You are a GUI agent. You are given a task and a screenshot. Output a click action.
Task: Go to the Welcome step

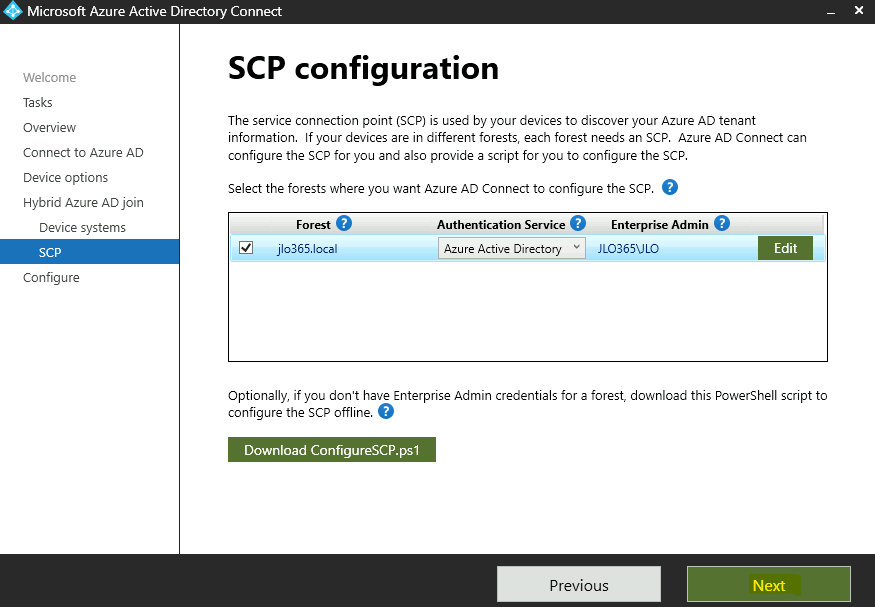[50, 78]
